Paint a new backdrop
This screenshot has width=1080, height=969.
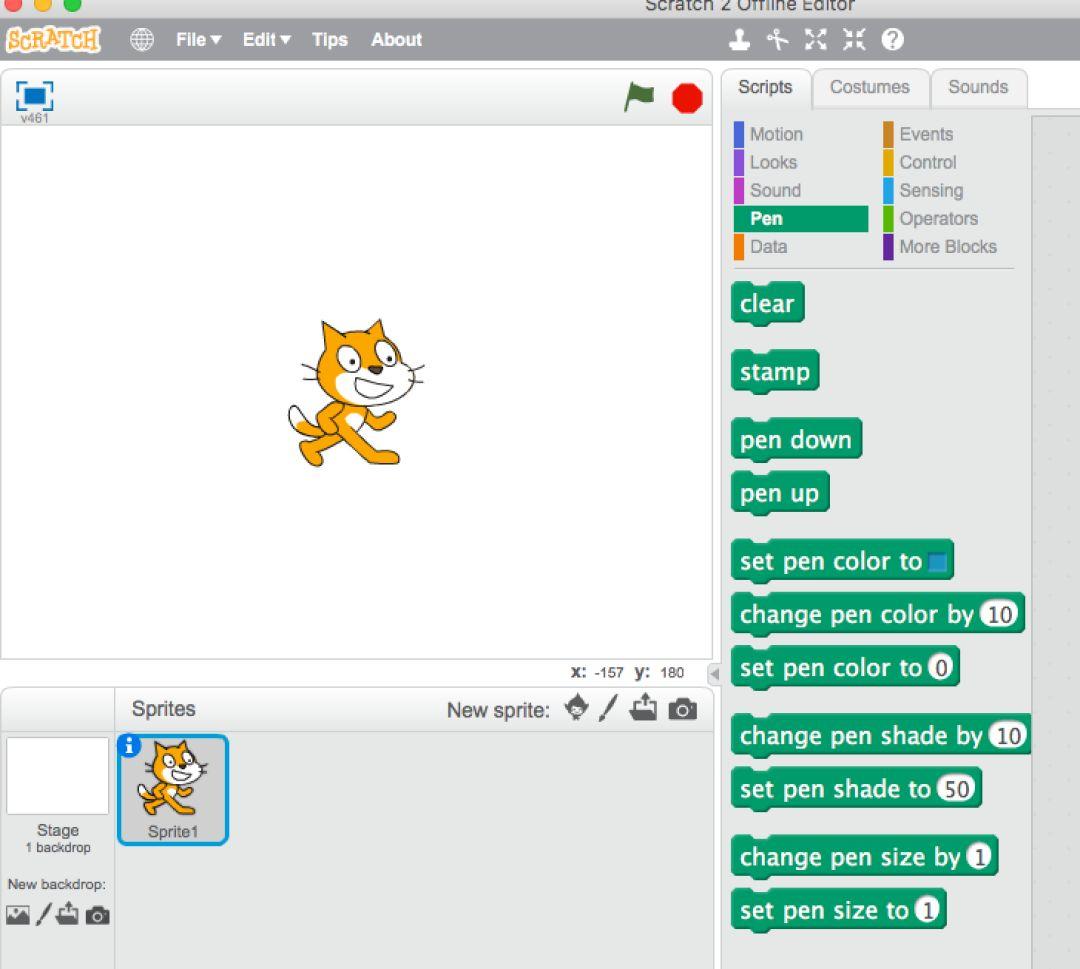(43, 914)
